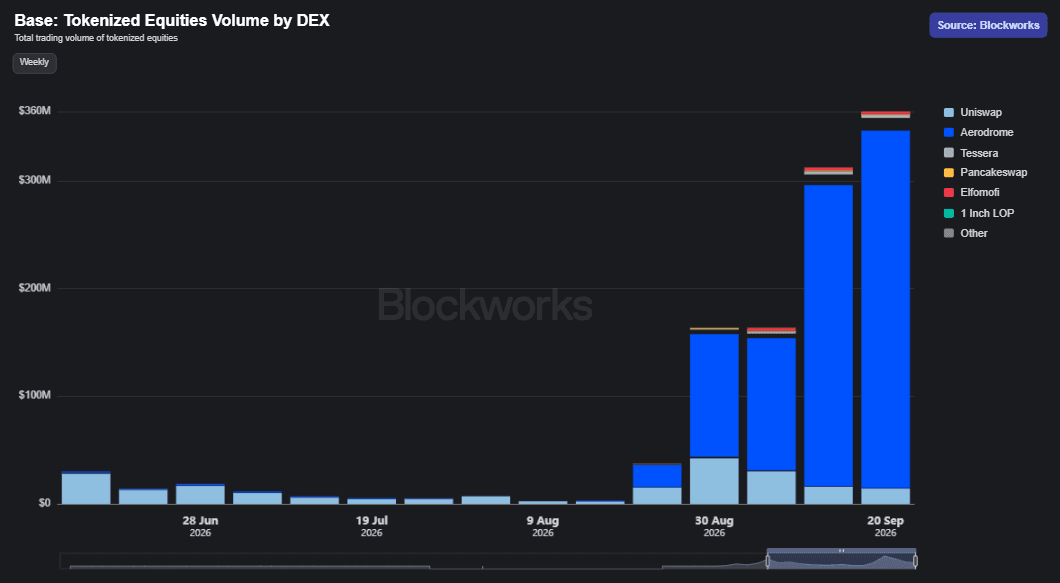This screenshot has height=583, width=1060.
Task: Click the $360M y-axis label
Action: click(x=35, y=110)
